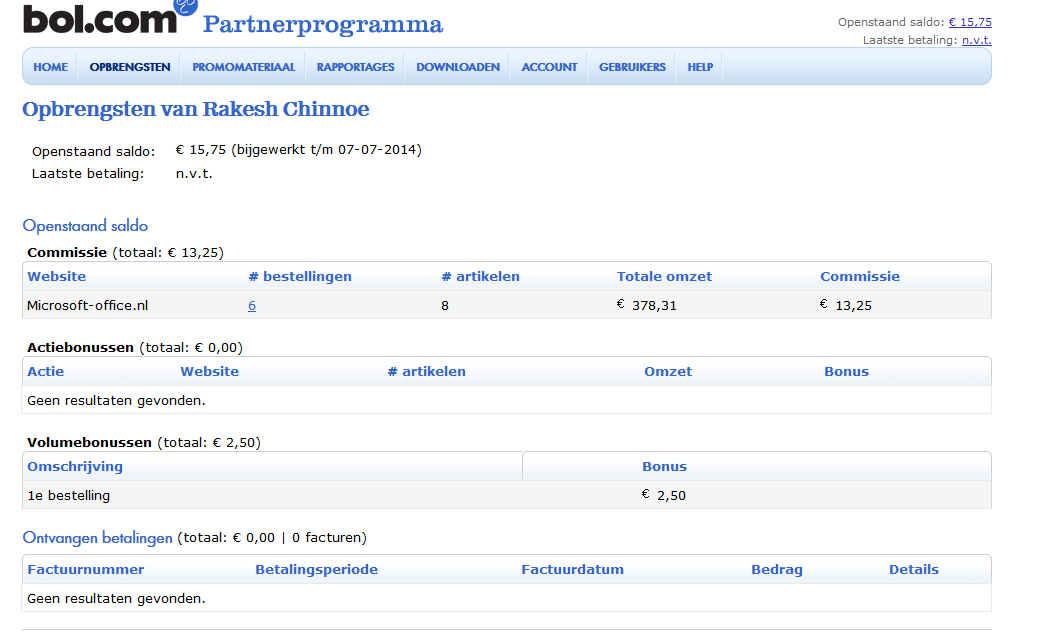Go to the Rapportages menu

coord(356,67)
